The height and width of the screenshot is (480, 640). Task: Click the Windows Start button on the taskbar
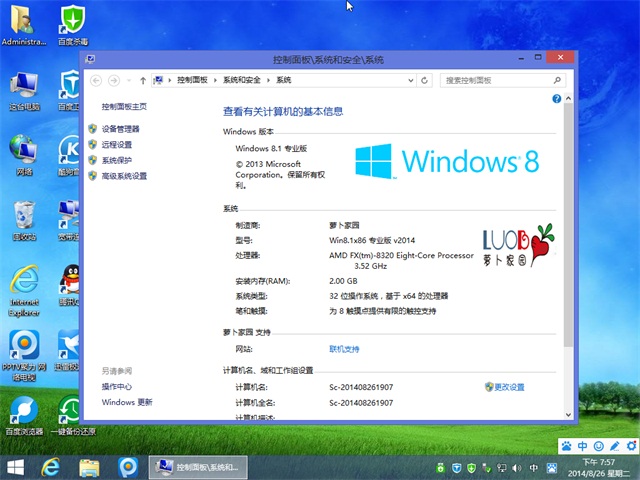click(x=16, y=467)
